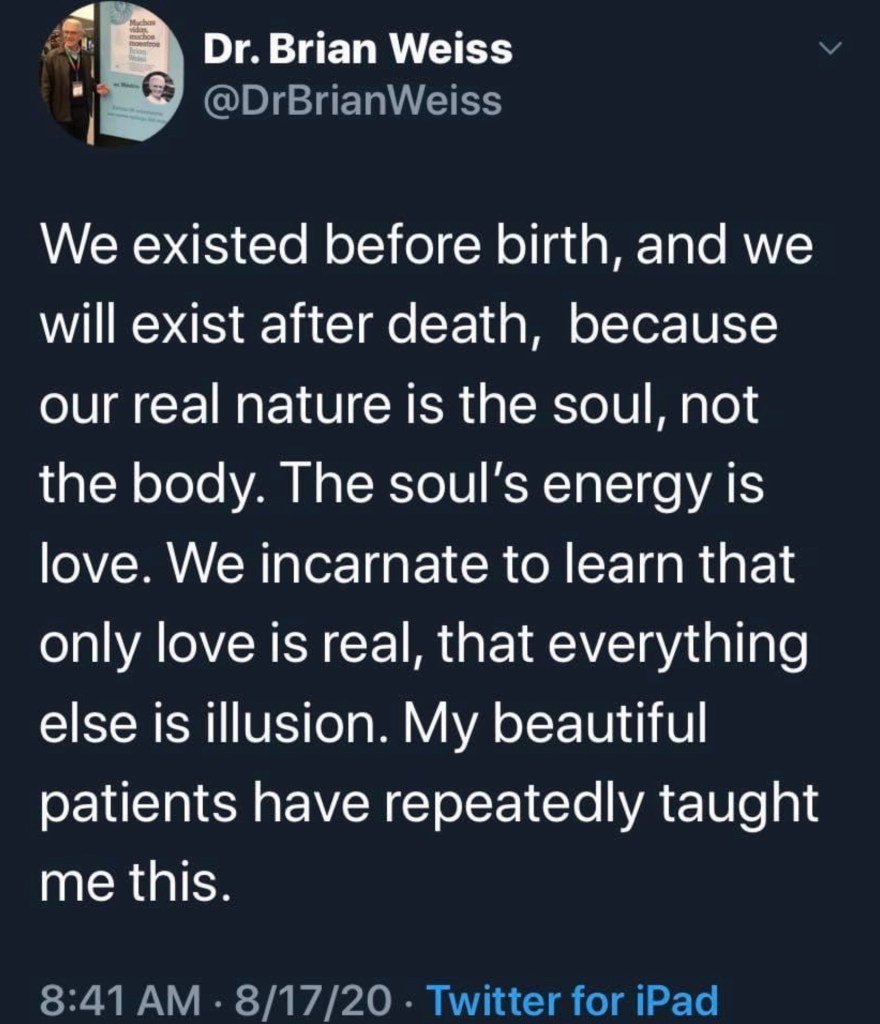Click the line "patients have repeatedly taught"
880x1024 pixels.
tap(429, 805)
